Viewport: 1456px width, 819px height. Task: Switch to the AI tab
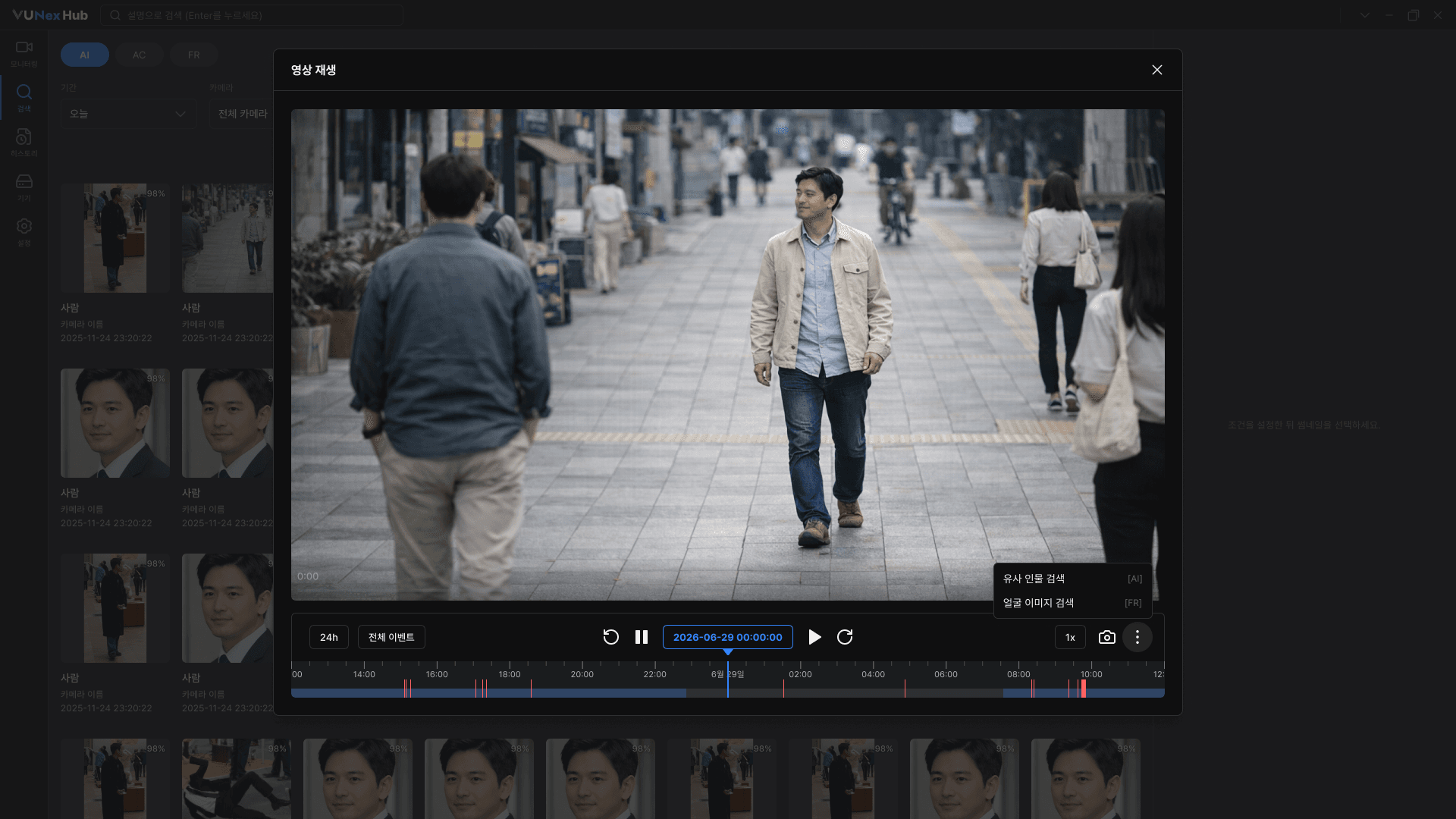(x=84, y=55)
